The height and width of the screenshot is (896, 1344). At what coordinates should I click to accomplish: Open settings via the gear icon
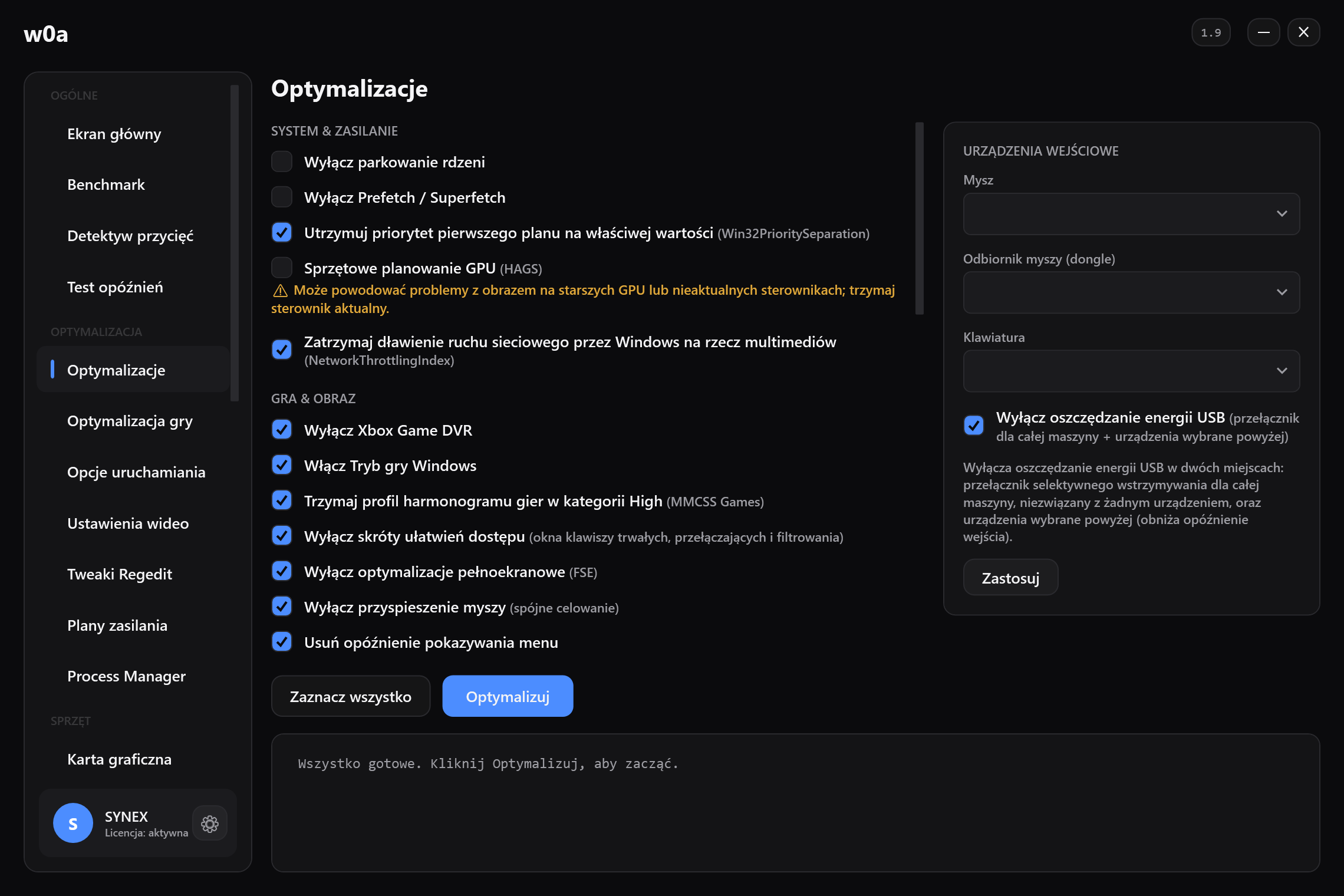tap(210, 823)
